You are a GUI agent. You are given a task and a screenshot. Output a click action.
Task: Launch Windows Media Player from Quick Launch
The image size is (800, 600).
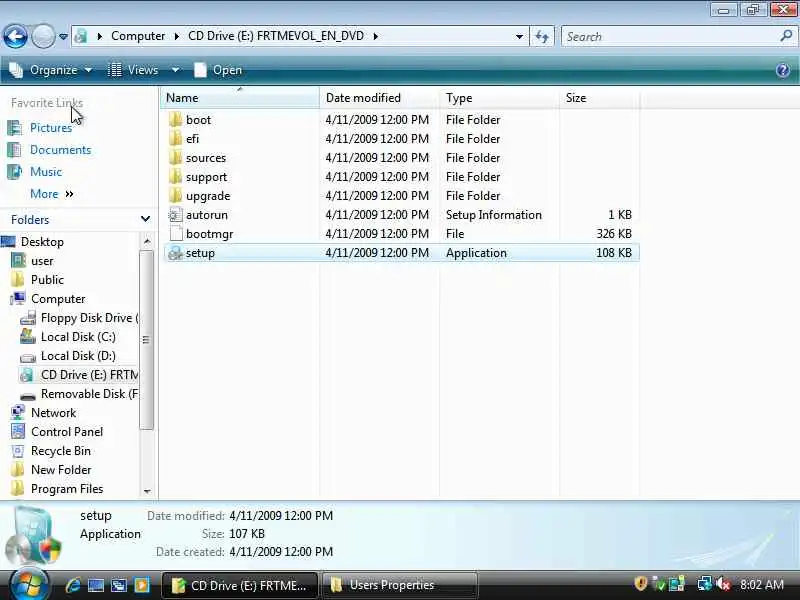[142, 585]
